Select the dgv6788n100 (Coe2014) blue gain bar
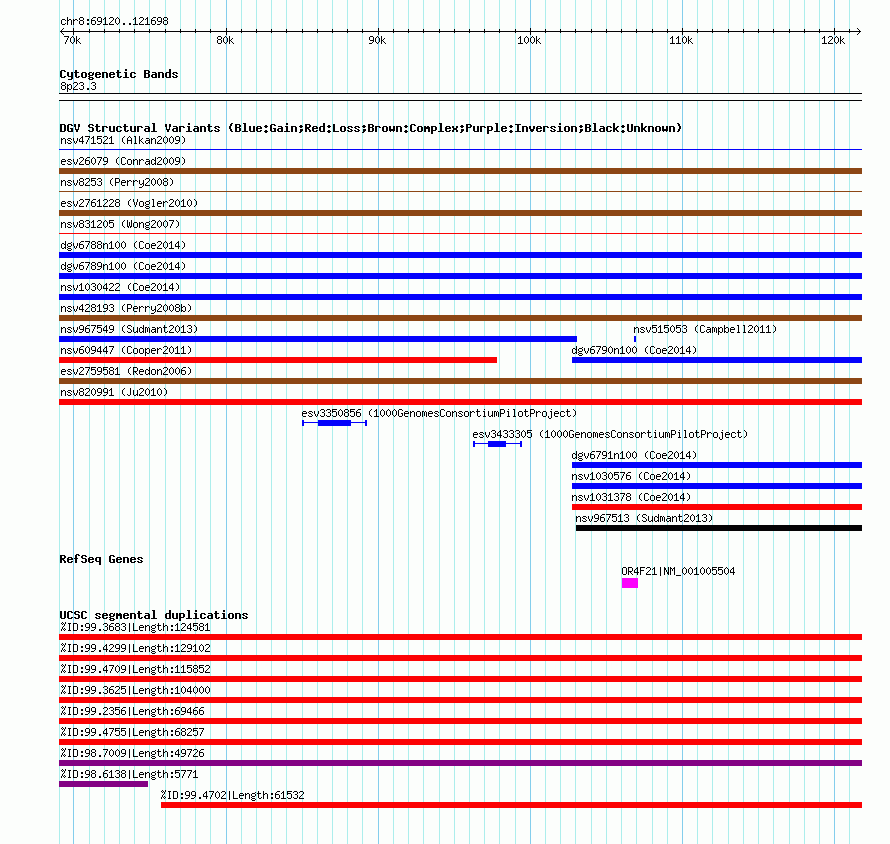Viewport: 890px width, 844px height. (x=460, y=255)
